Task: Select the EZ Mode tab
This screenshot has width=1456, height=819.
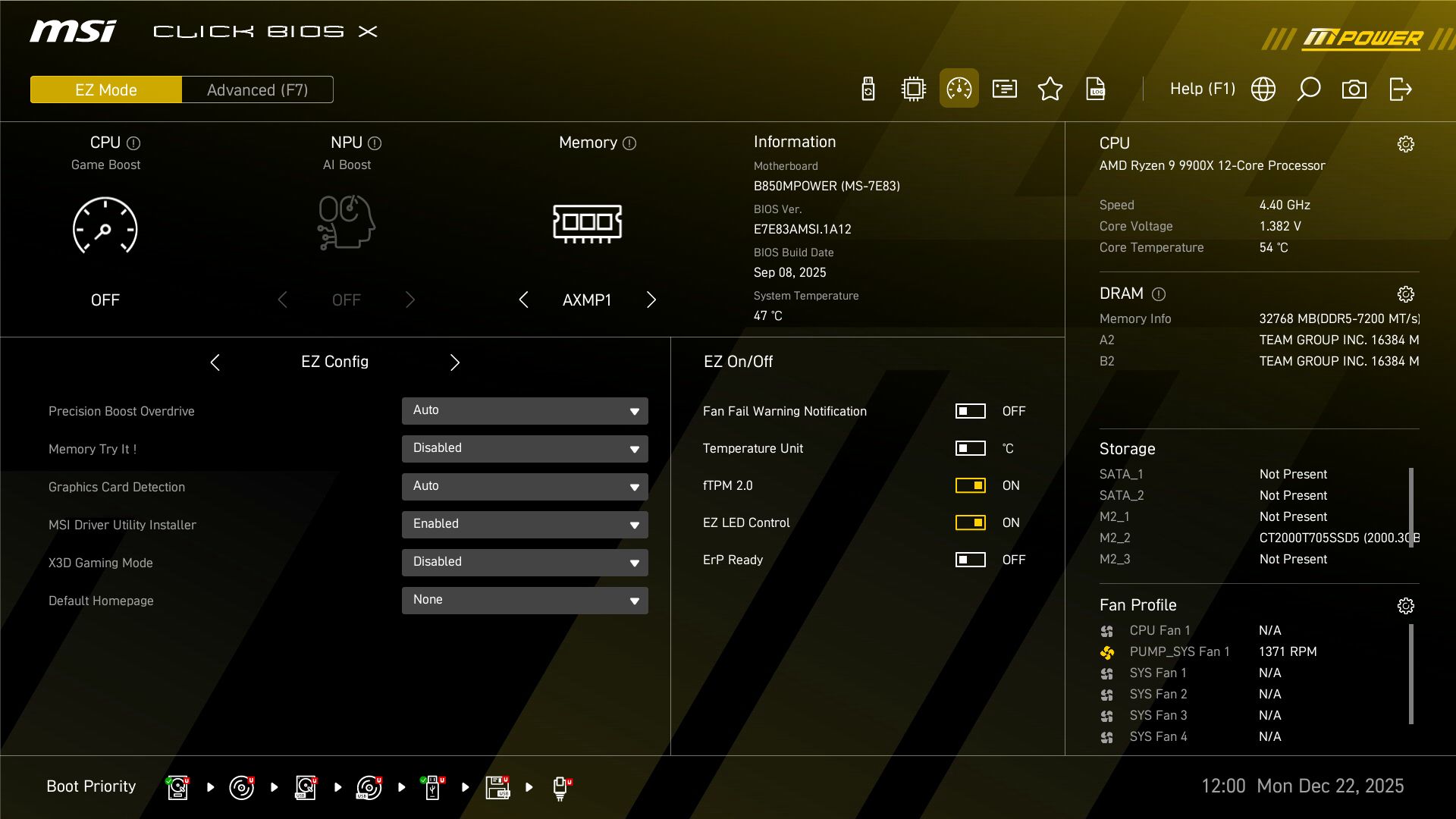Action: [105, 89]
